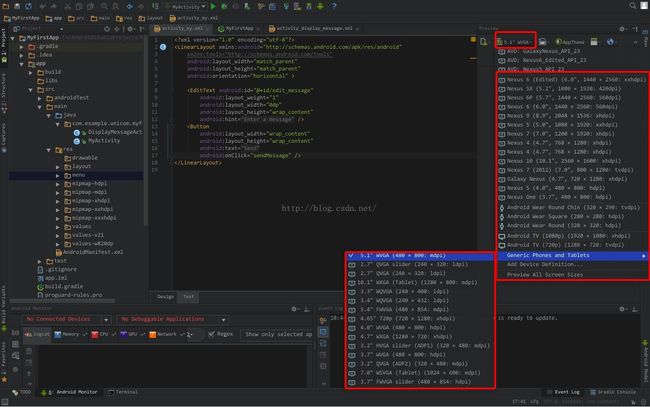
Task: Open the MyActivity run configuration dropdown
Action: (186, 7)
